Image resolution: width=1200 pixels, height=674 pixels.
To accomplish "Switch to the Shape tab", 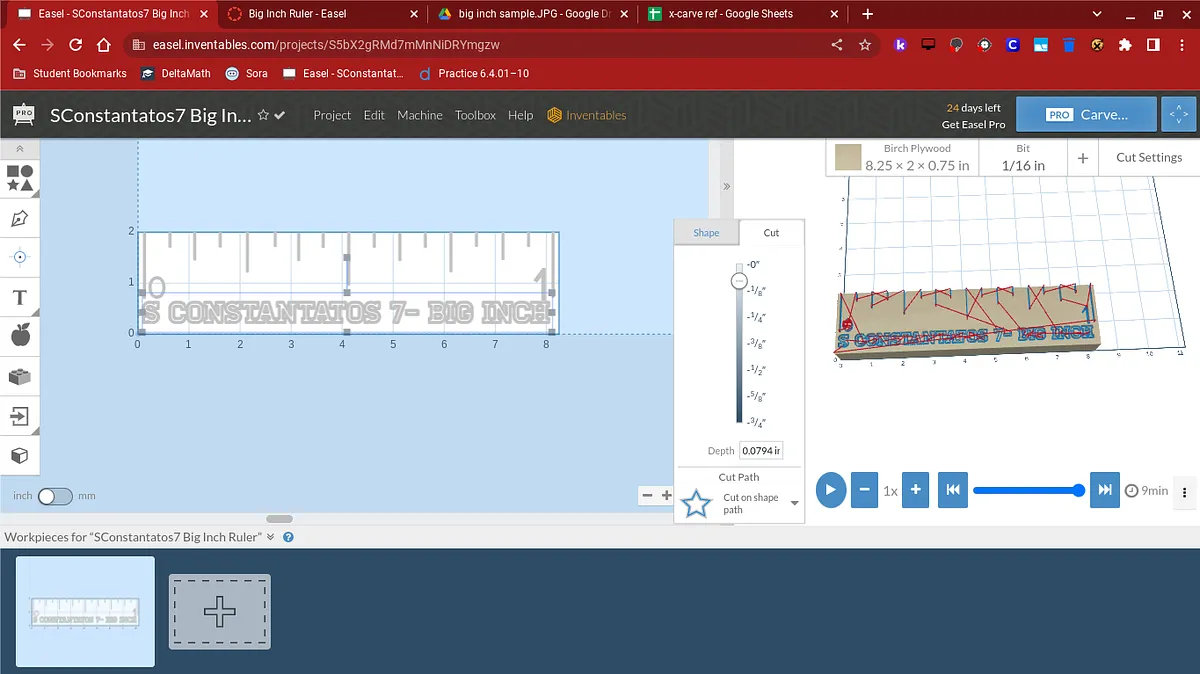I will pyautogui.click(x=706, y=232).
